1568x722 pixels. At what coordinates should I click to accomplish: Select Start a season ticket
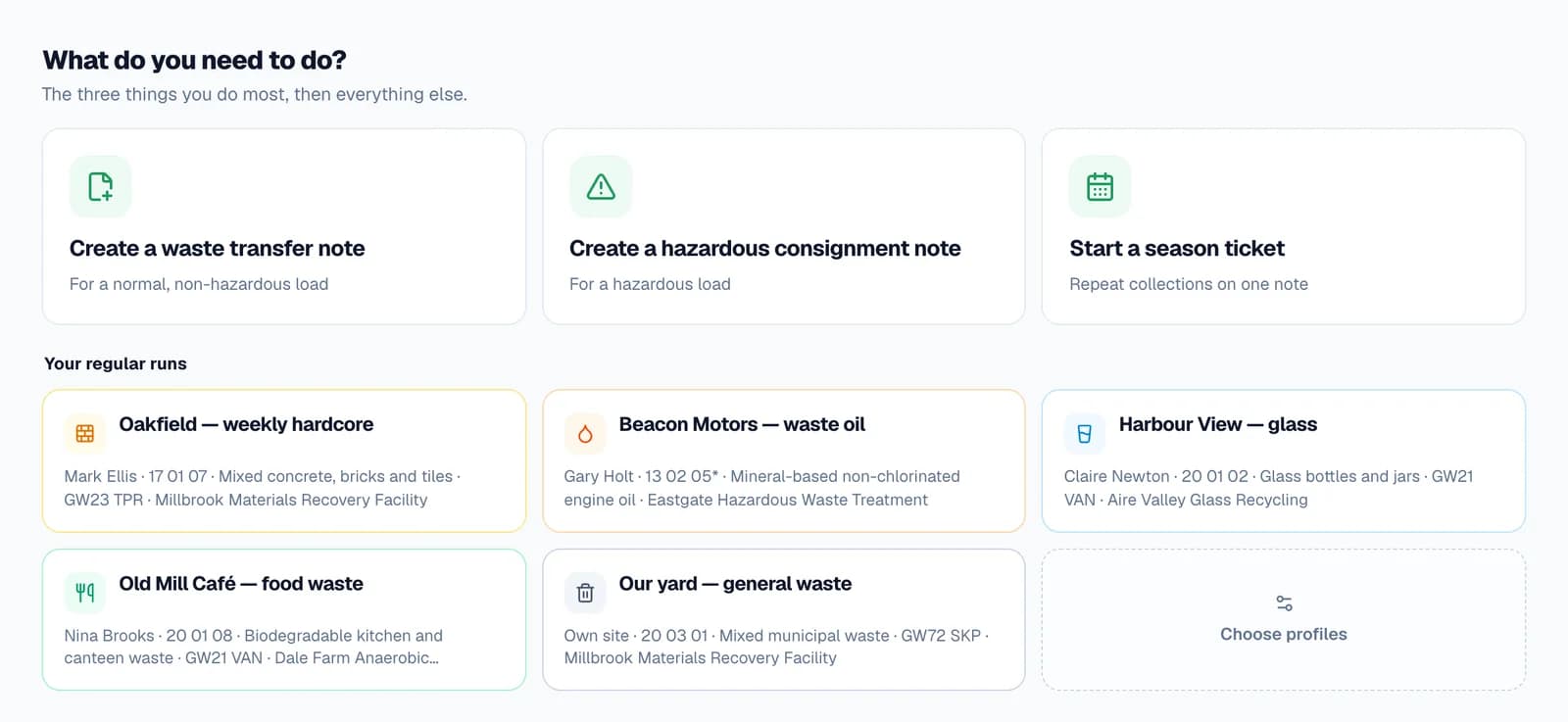tap(1284, 226)
